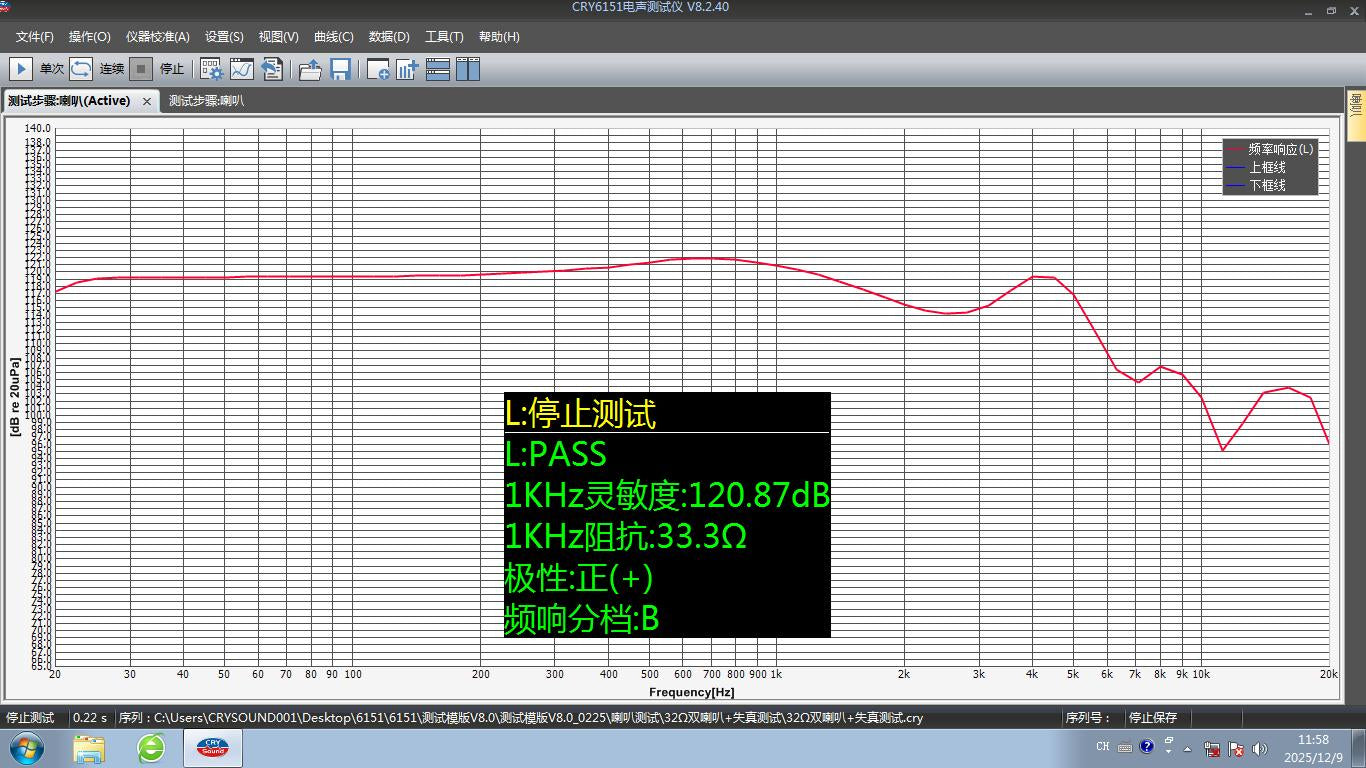
Task: Open the 仪器校准(A) menu
Action: (x=157, y=36)
